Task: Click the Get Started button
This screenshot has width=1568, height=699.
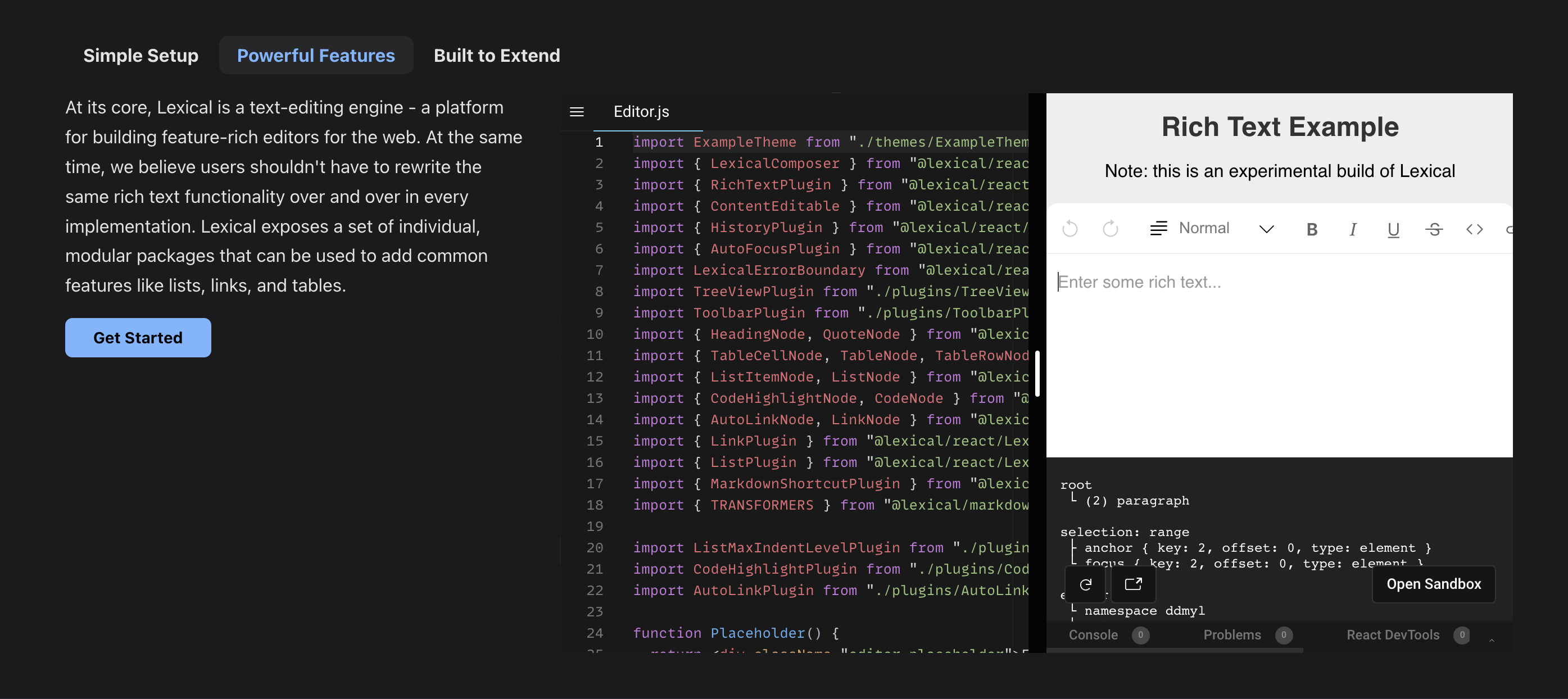Action: [138, 338]
